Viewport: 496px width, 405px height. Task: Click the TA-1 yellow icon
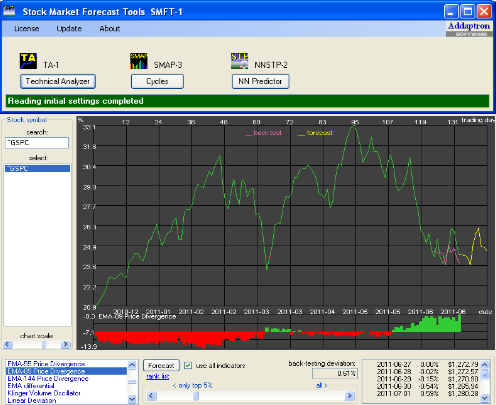click(28, 61)
